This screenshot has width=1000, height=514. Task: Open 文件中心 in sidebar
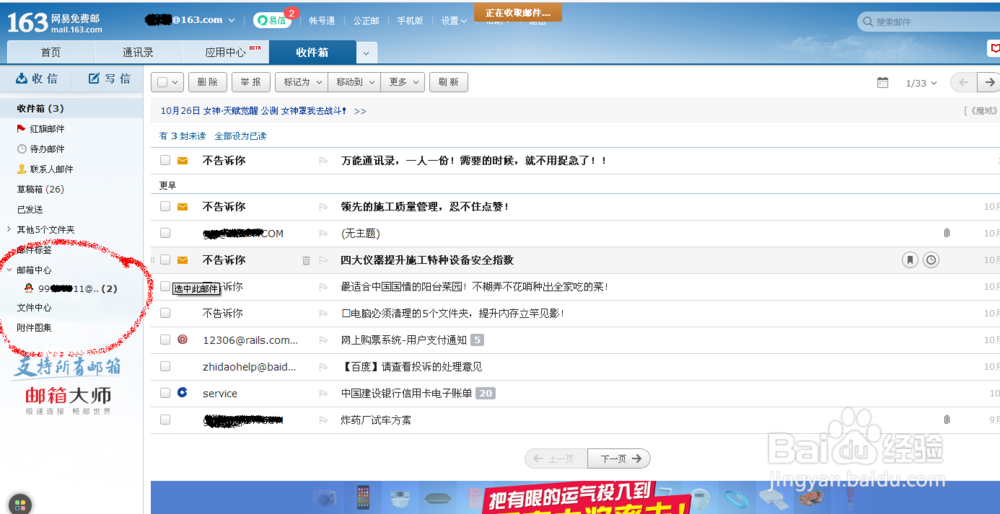[x=34, y=307]
